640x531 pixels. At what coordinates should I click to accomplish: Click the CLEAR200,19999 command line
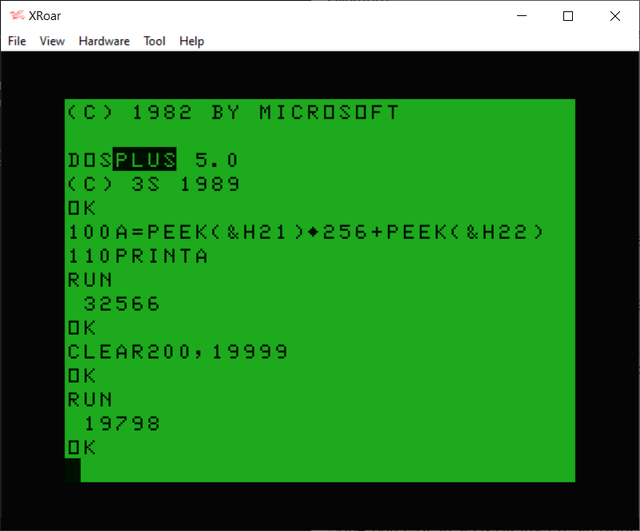(177, 351)
